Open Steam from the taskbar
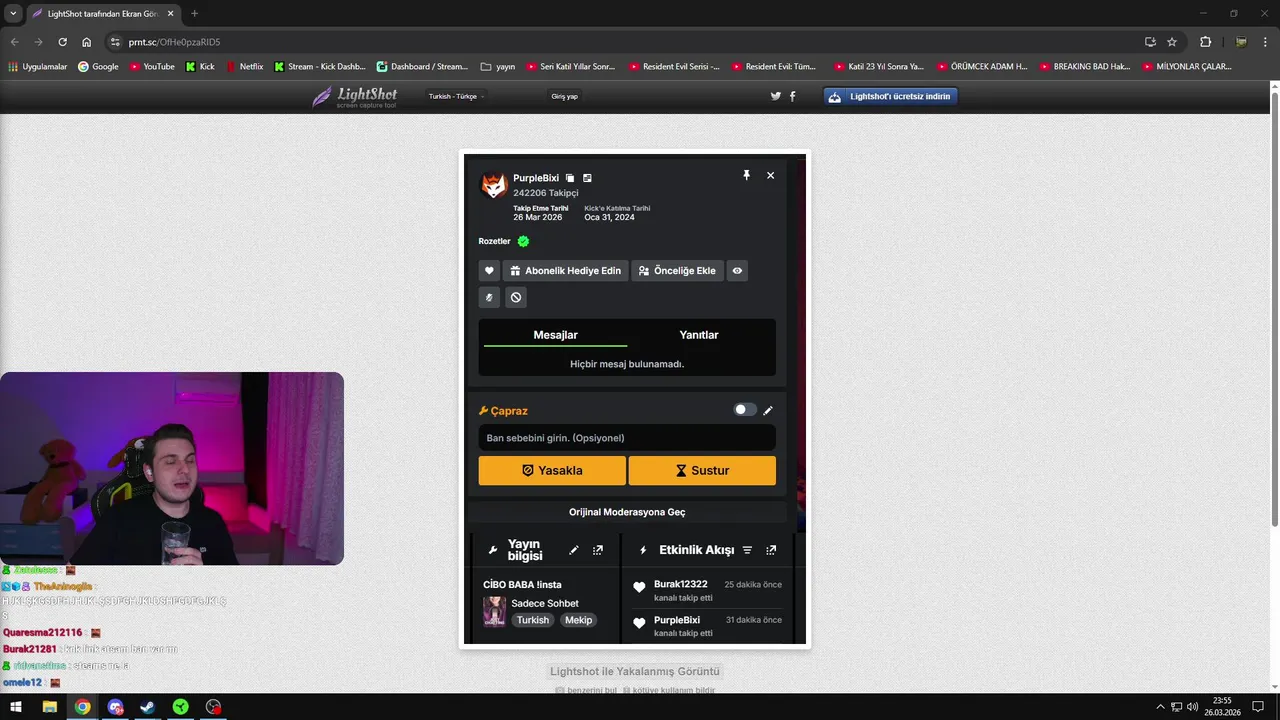The width and height of the screenshot is (1280, 720). pos(147,706)
